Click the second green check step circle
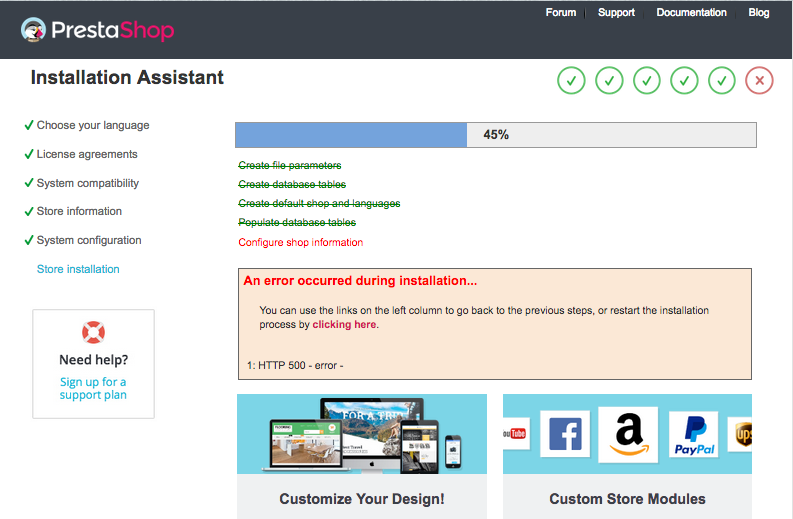Viewport: 793px width, 519px height. click(609, 80)
